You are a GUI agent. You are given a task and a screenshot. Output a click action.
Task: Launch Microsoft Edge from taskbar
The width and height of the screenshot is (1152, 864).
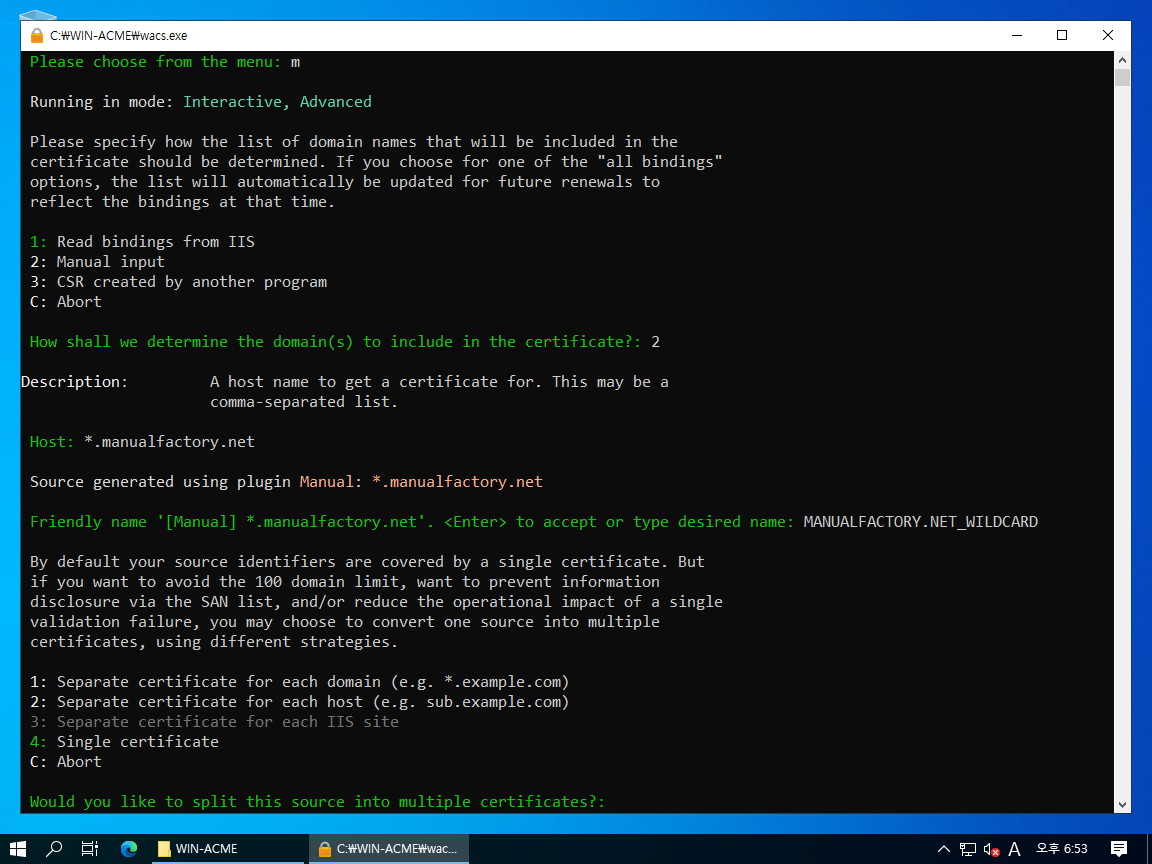(x=129, y=849)
